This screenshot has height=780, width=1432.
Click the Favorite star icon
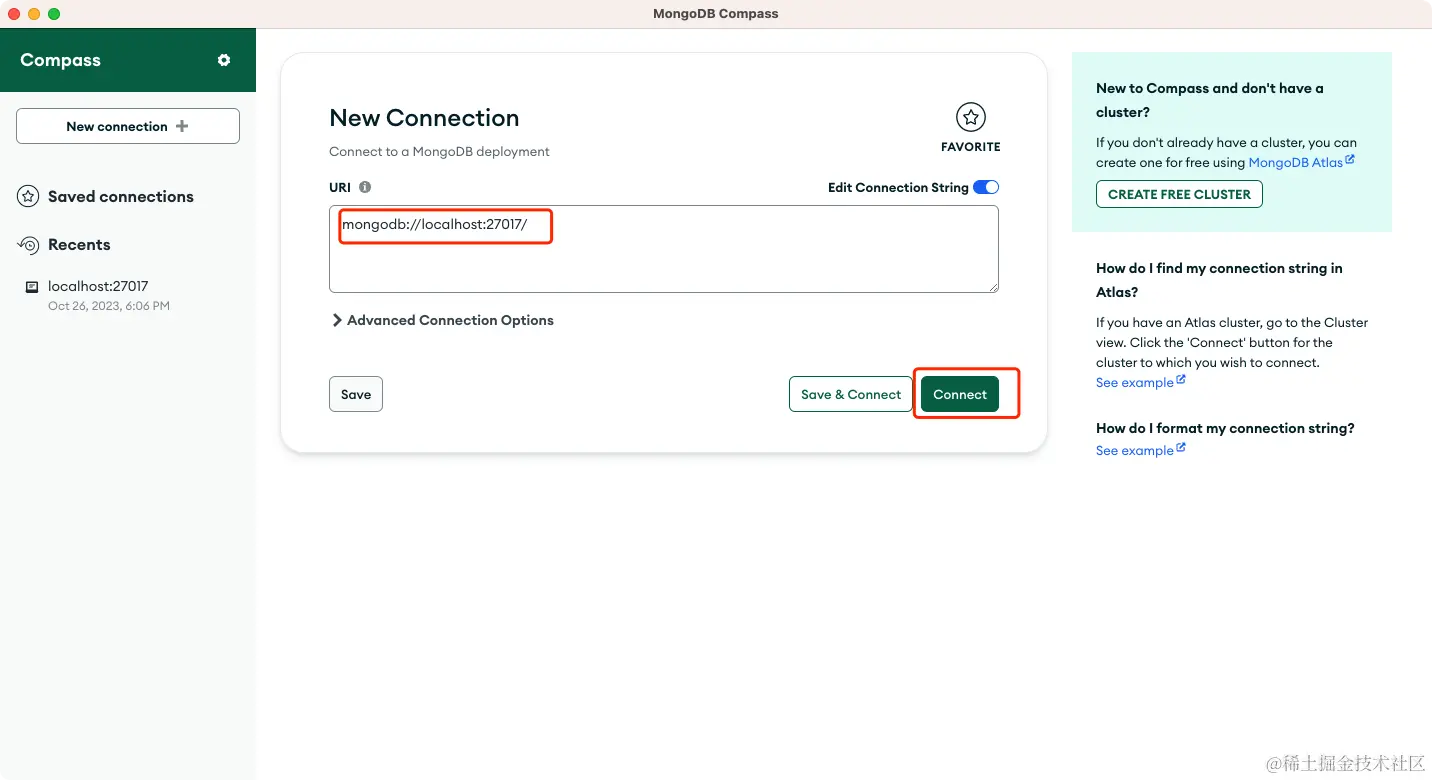click(x=970, y=118)
